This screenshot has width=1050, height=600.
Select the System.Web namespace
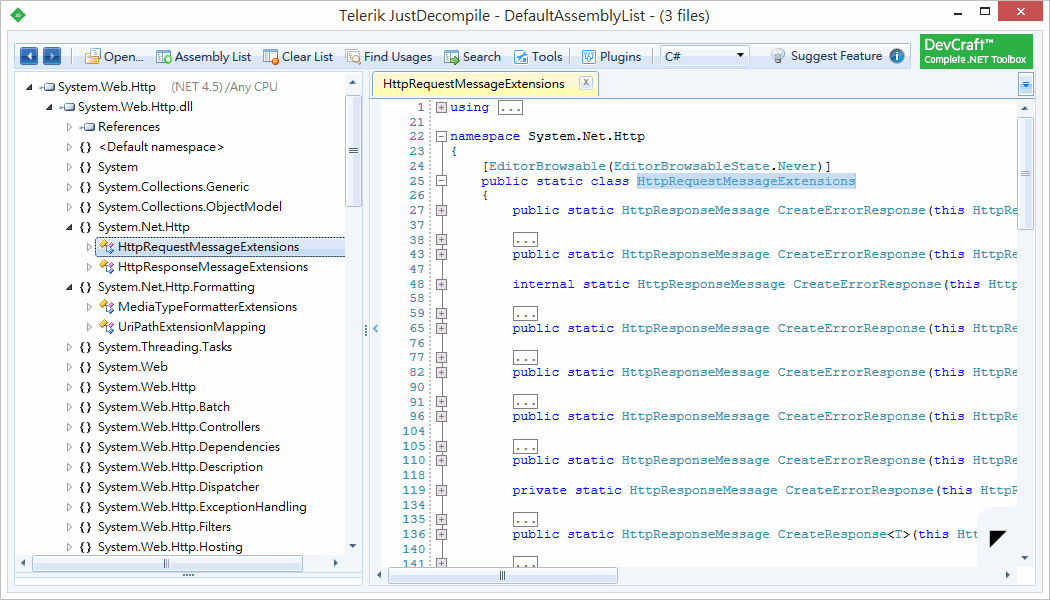tap(133, 367)
